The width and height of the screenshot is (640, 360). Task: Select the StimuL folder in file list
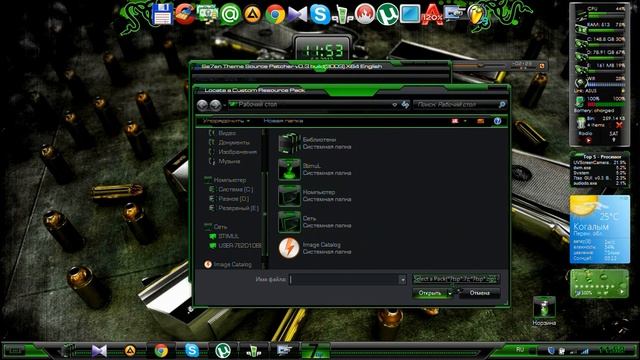pos(315,169)
